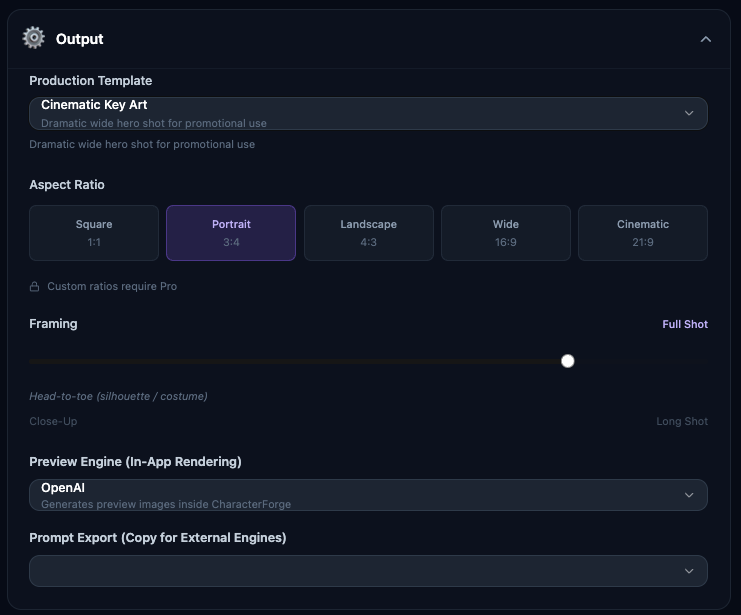Collapse the Output panel with the chevron
This screenshot has width=741, height=615.
click(706, 39)
